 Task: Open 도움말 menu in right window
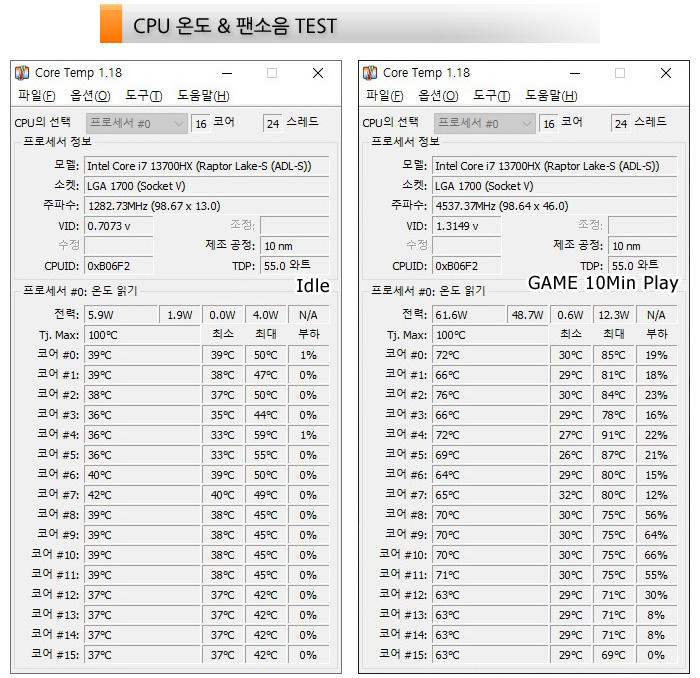(x=551, y=96)
